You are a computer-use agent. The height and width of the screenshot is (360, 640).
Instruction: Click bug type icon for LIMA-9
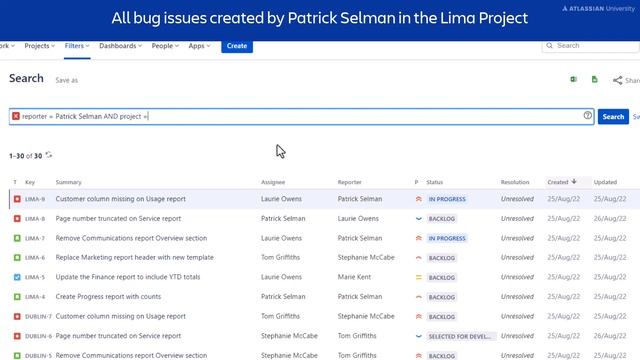[17, 199]
